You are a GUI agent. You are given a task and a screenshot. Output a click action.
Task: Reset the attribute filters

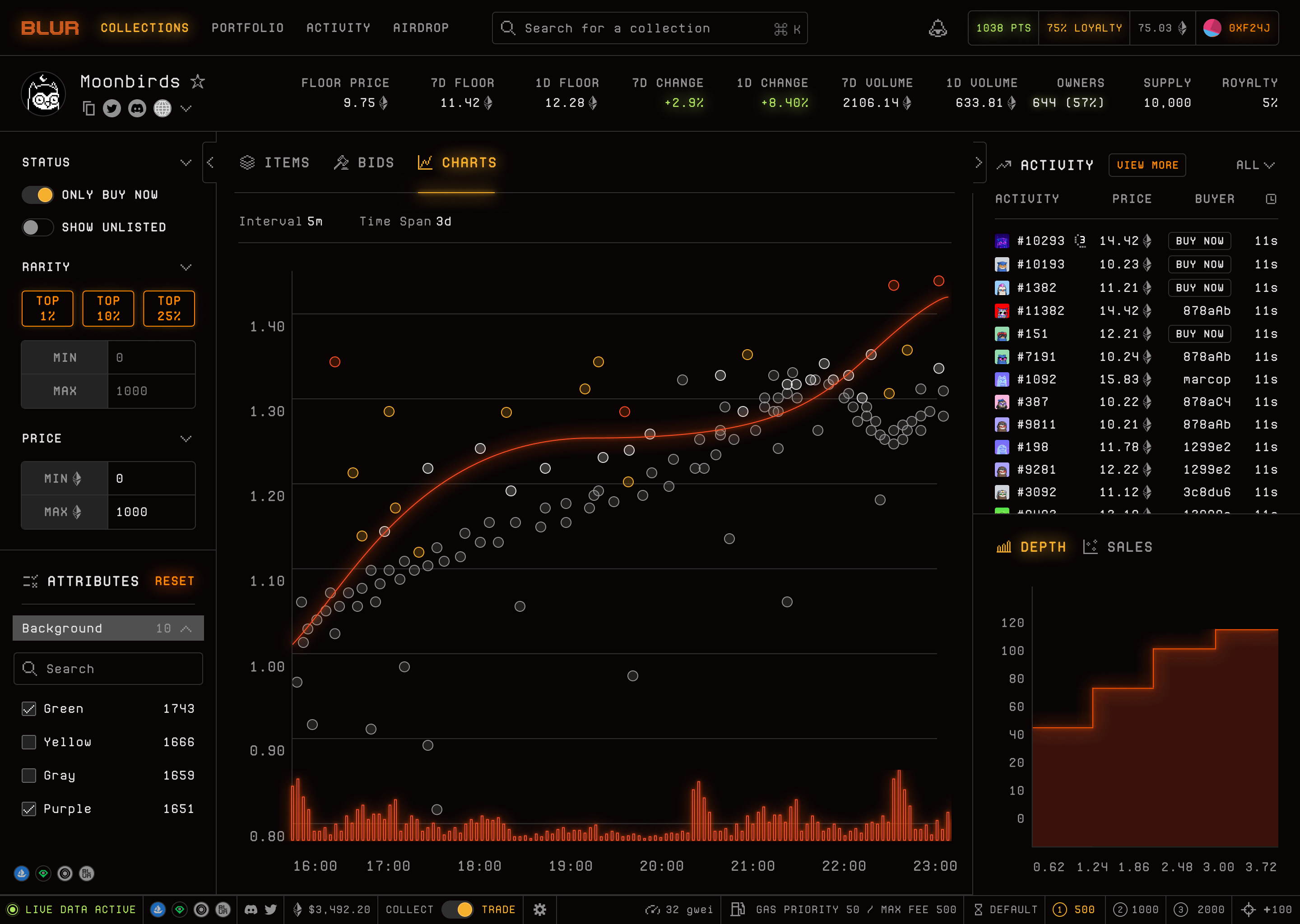pyautogui.click(x=175, y=581)
